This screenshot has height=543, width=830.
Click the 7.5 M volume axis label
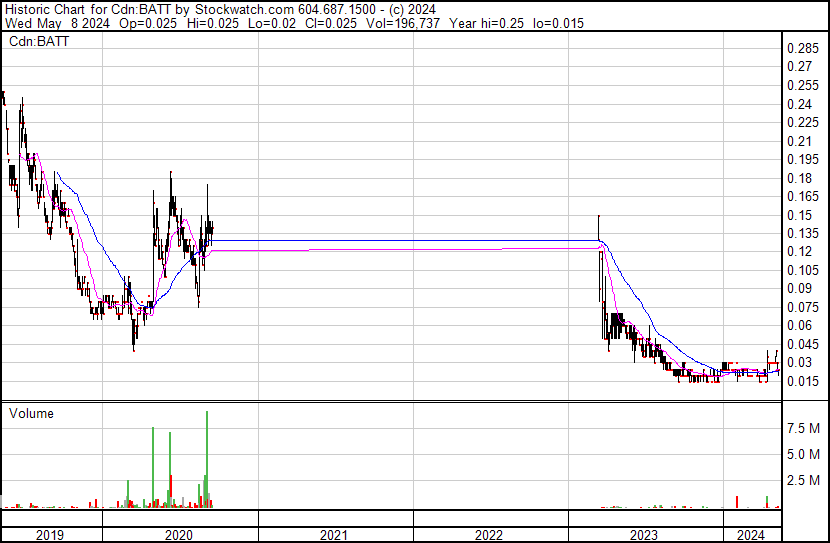tap(804, 428)
